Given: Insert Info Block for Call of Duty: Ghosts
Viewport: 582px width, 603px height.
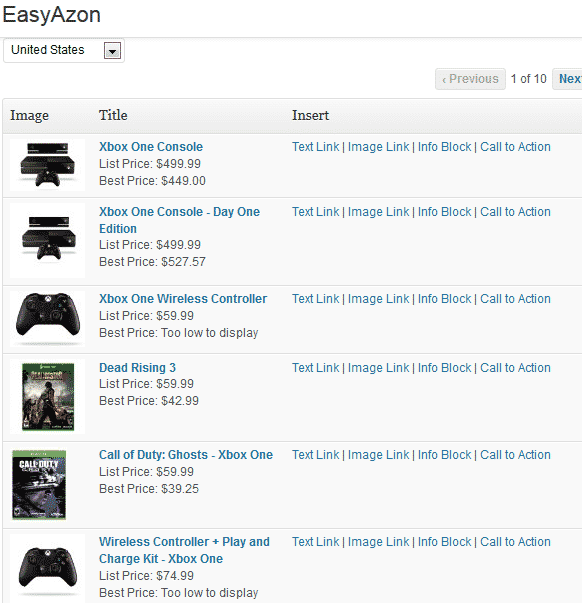Looking at the screenshot, I should (x=444, y=455).
